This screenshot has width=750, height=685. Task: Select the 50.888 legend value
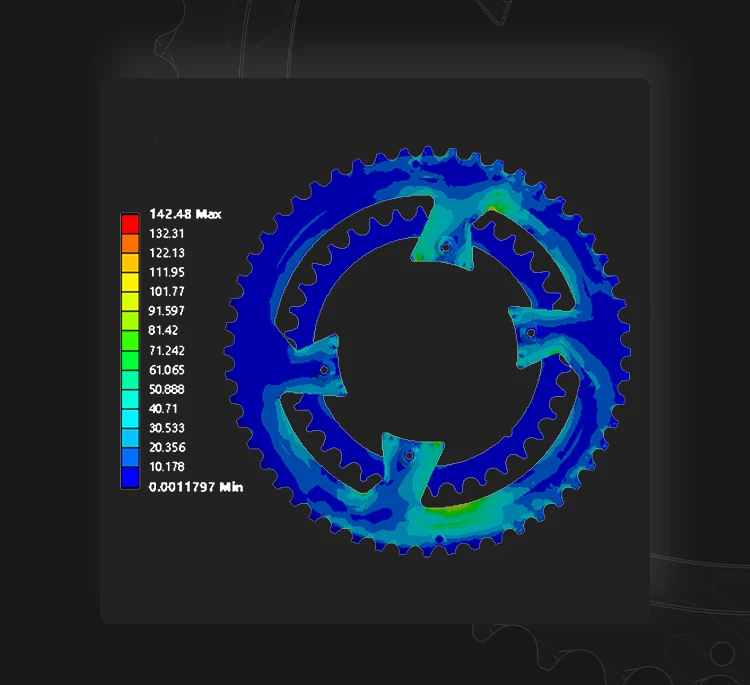(x=166, y=389)
